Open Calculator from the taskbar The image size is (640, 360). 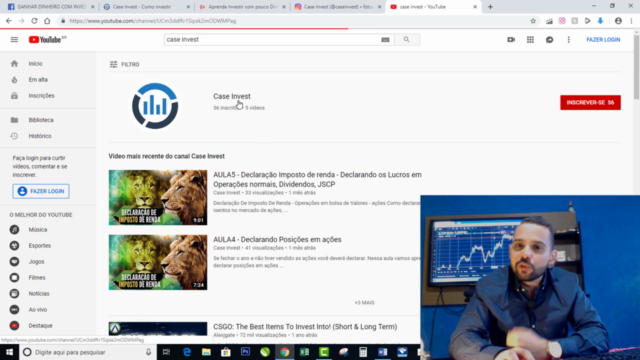point(363,352)
